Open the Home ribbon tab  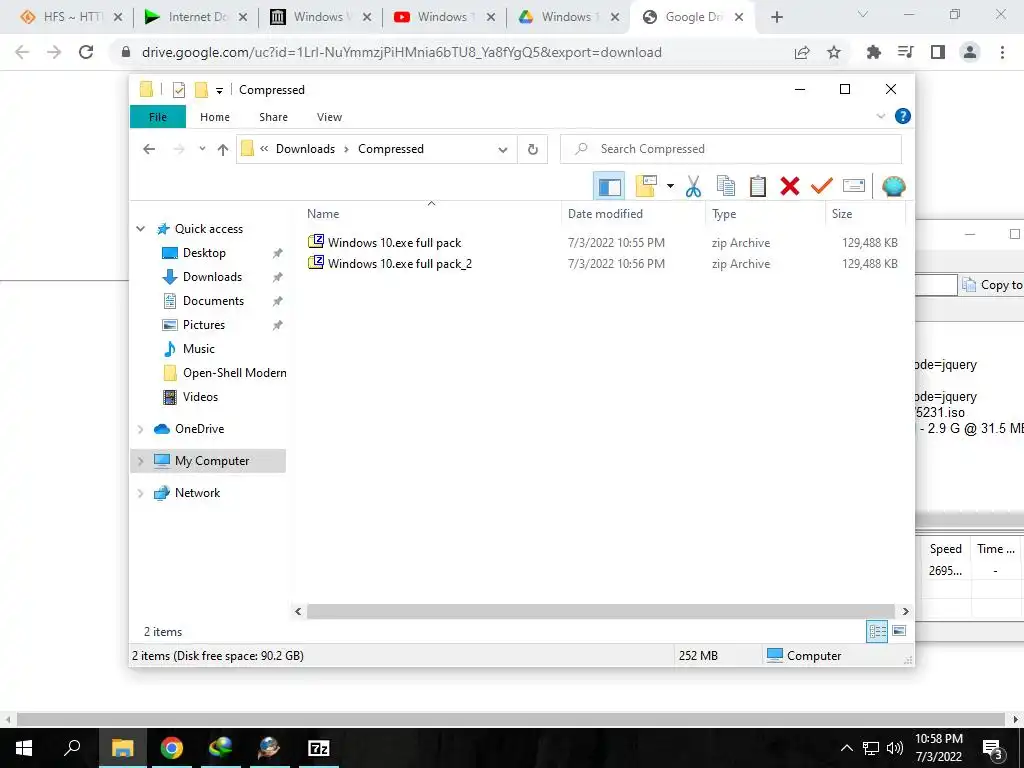coord(215,117)
